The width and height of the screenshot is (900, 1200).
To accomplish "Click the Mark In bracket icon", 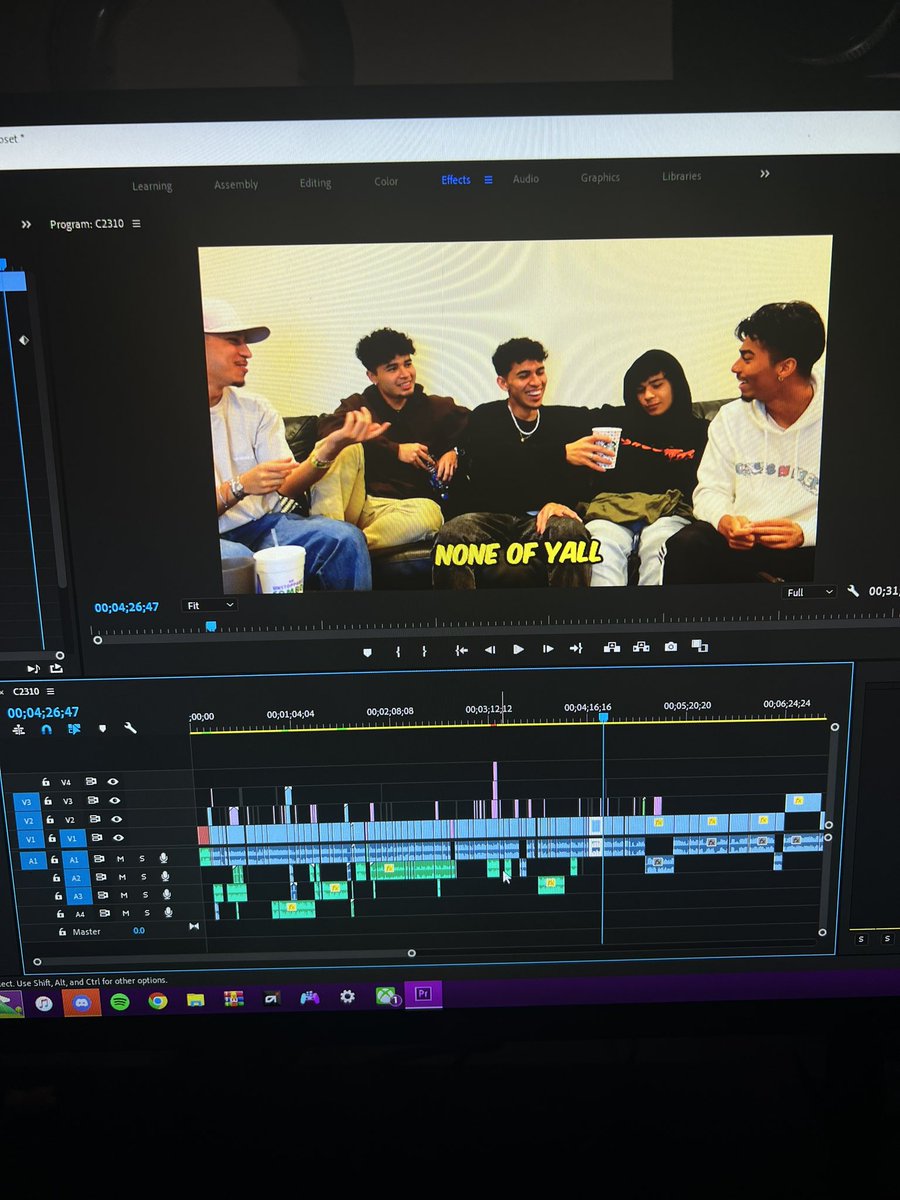I will 397,651.
